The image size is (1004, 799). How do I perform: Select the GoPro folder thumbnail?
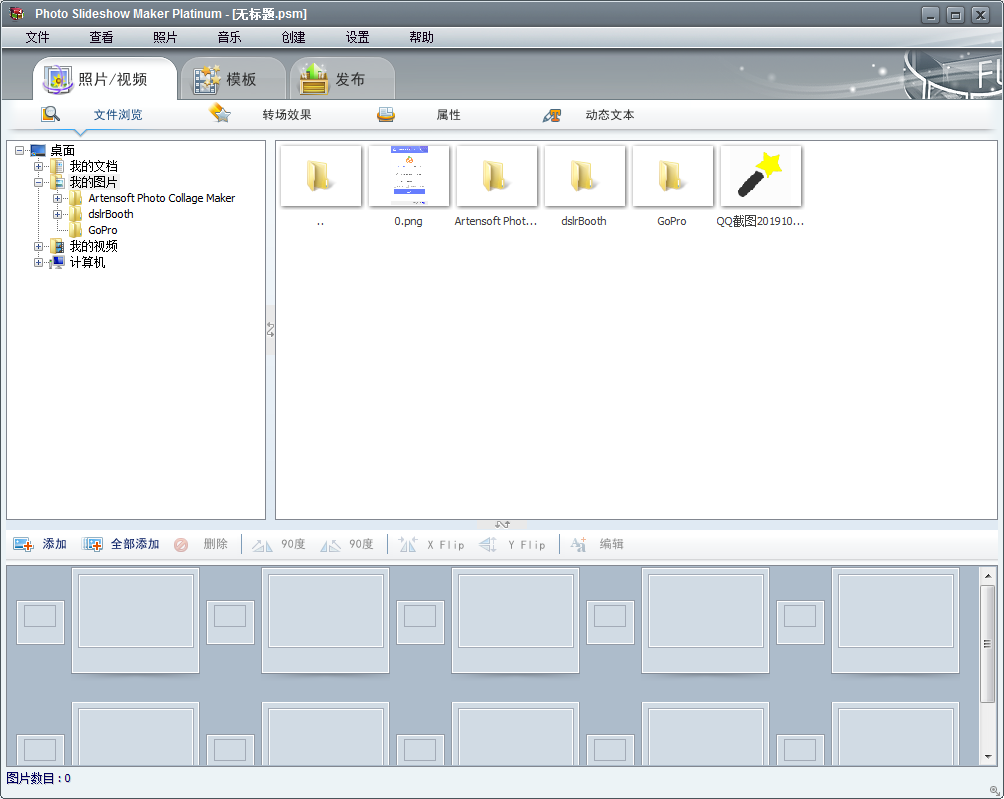[672, 176]
